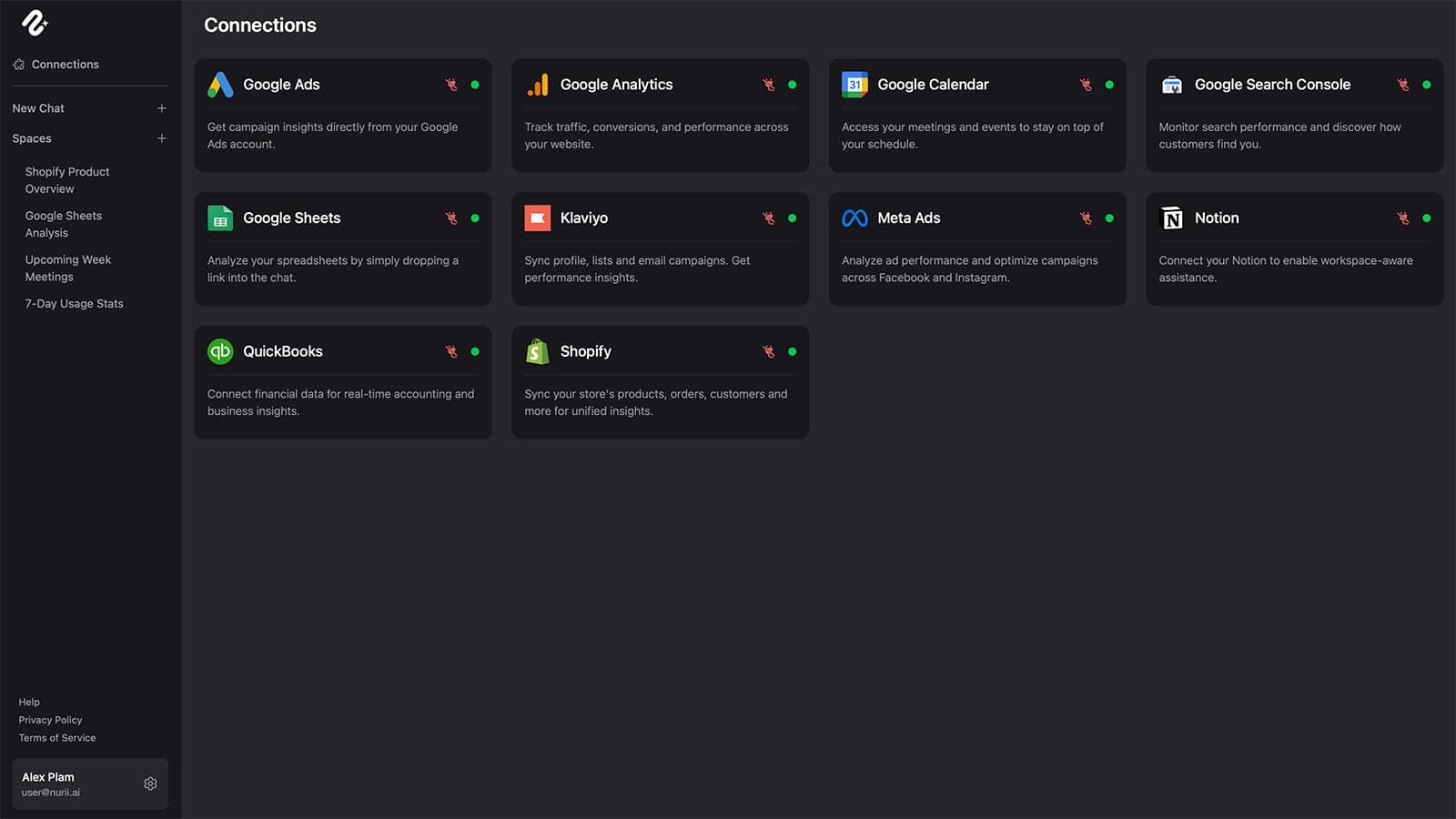
Task: Open the 7-Day Usage Stats space
Action: pyautogui.click(x=74, y=304)
